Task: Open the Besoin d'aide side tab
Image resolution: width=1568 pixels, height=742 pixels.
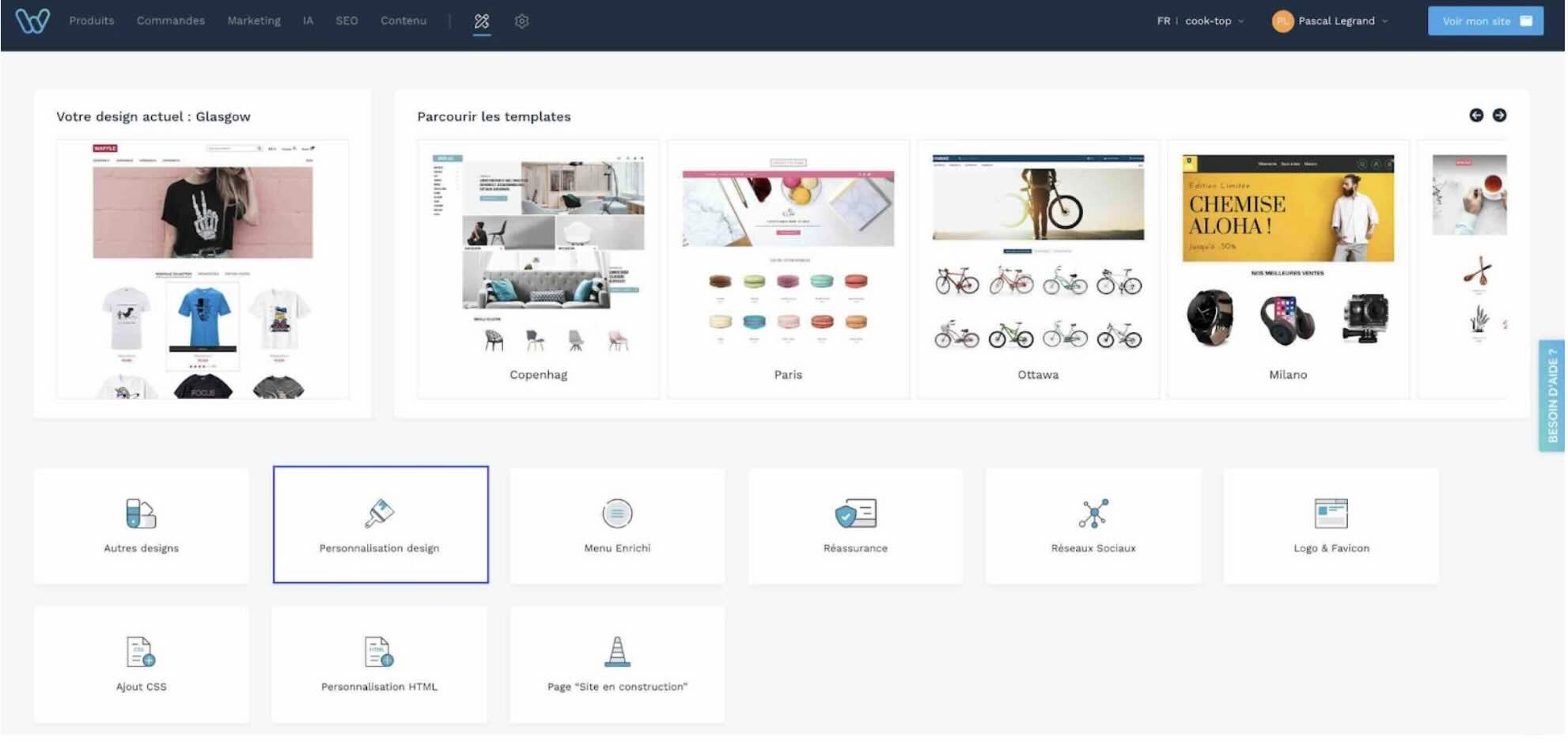Action: (1551, 396)
